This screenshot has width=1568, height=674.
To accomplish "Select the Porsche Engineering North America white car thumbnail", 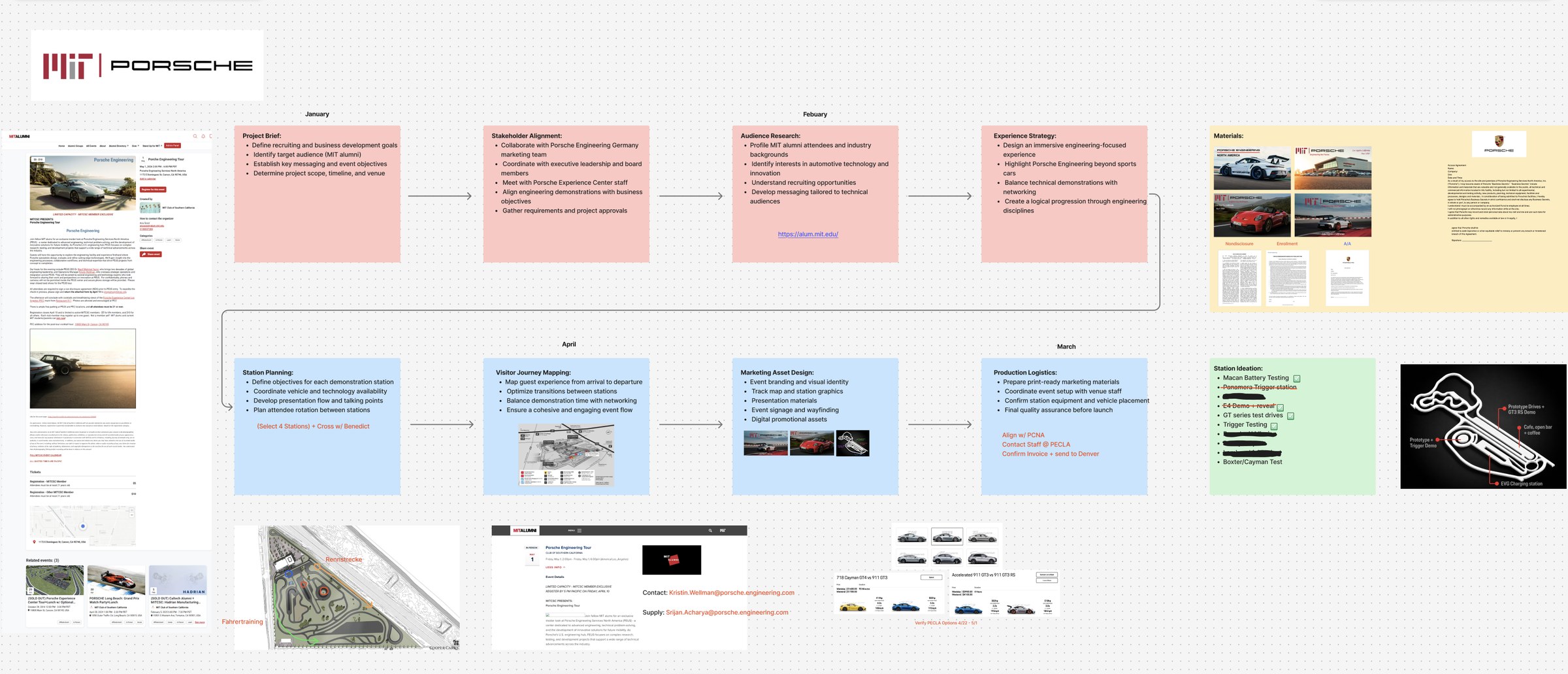I will 1252,169.
